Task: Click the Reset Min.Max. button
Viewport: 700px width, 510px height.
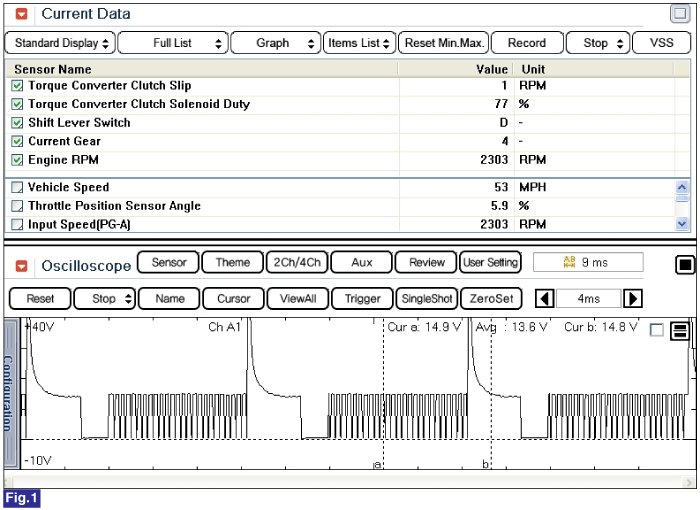Action: click(444, 43)
